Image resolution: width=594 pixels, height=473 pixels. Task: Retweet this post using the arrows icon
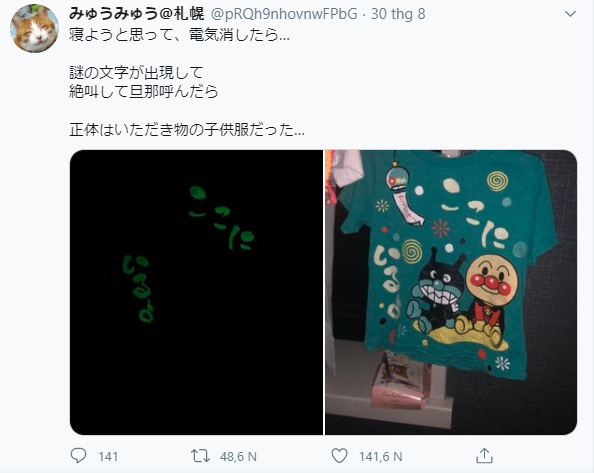[x=200, y=456]
